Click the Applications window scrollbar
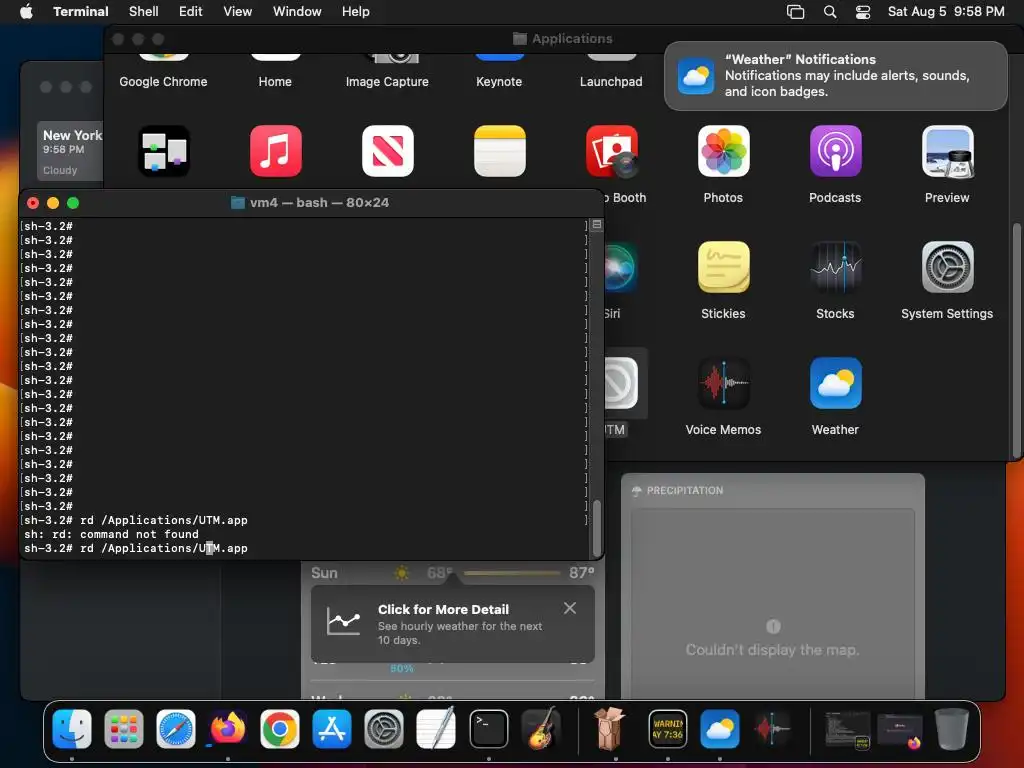The image size is (1024, 768). point(1016,340)
